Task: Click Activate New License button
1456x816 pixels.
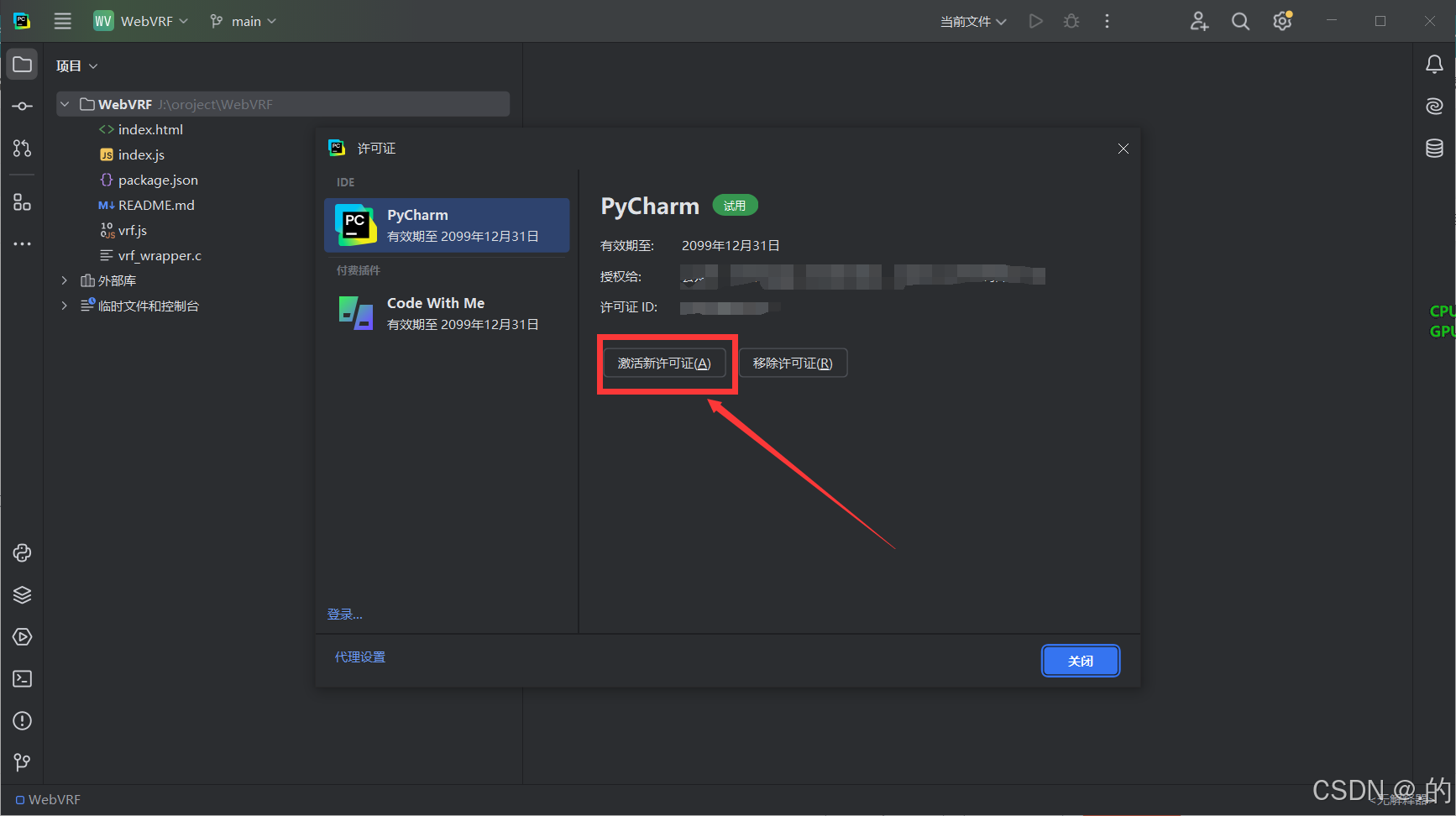Action: tap(664, 363)
